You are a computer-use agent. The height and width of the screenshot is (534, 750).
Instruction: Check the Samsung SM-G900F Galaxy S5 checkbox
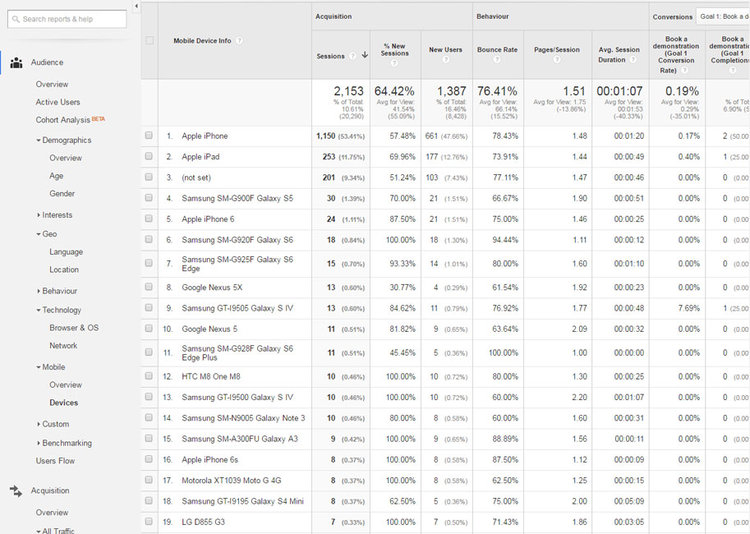coord(149,198)
